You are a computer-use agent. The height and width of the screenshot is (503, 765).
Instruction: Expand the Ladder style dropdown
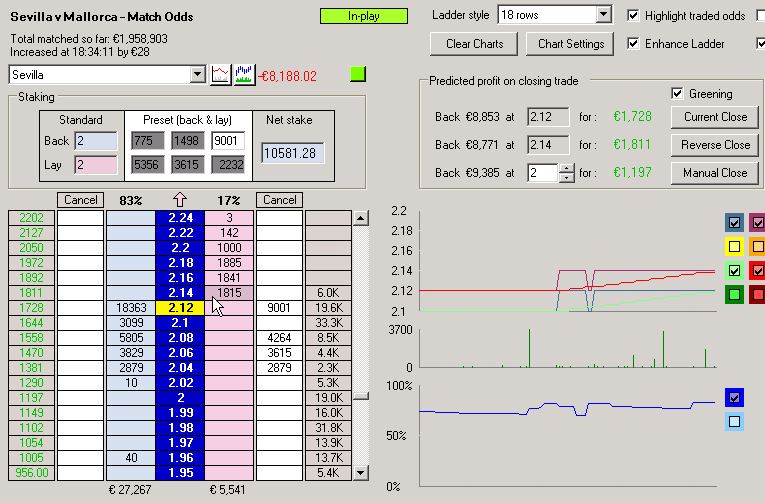coord(602,15)
